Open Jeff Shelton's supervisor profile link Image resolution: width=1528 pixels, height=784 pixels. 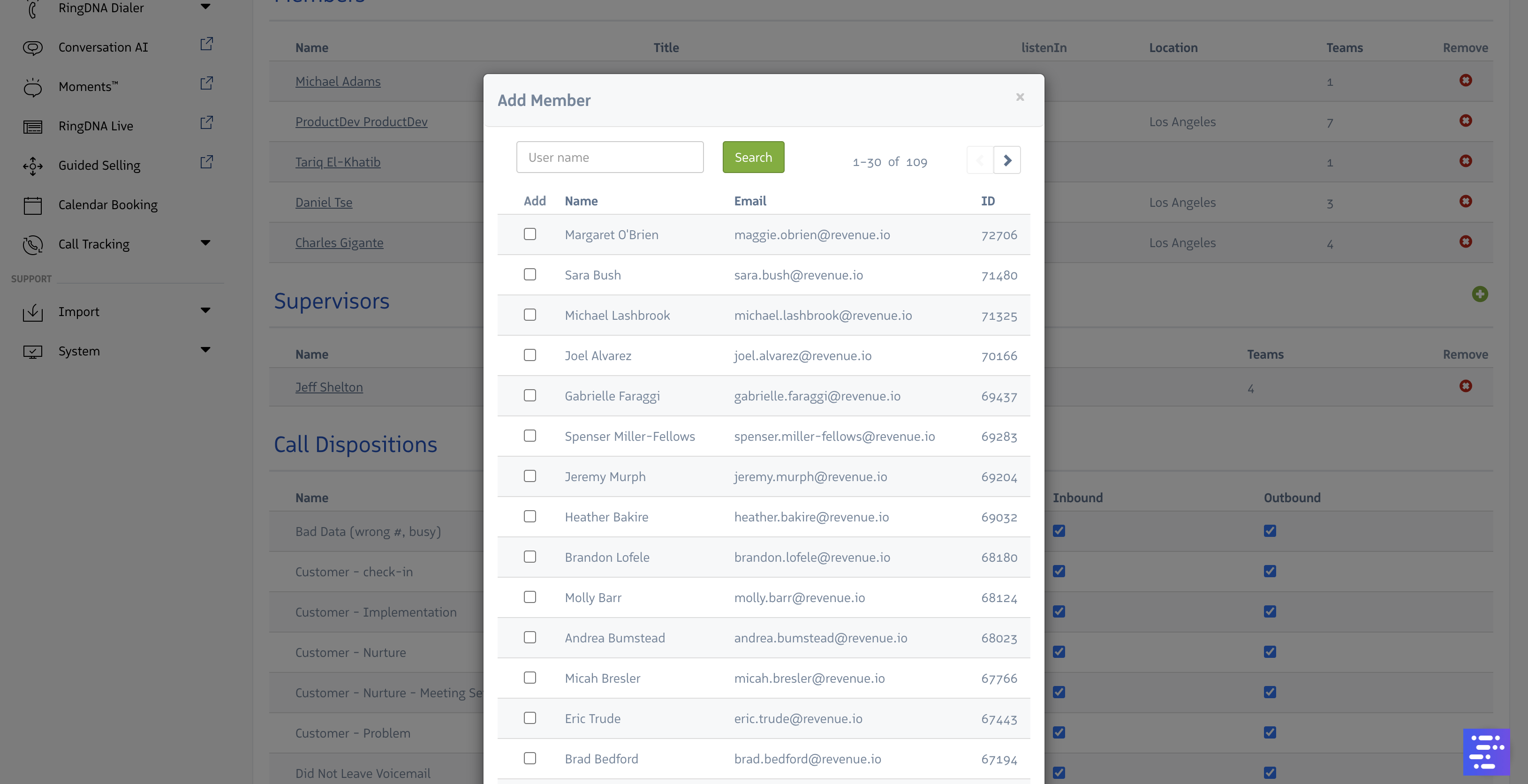click(329, 387)
